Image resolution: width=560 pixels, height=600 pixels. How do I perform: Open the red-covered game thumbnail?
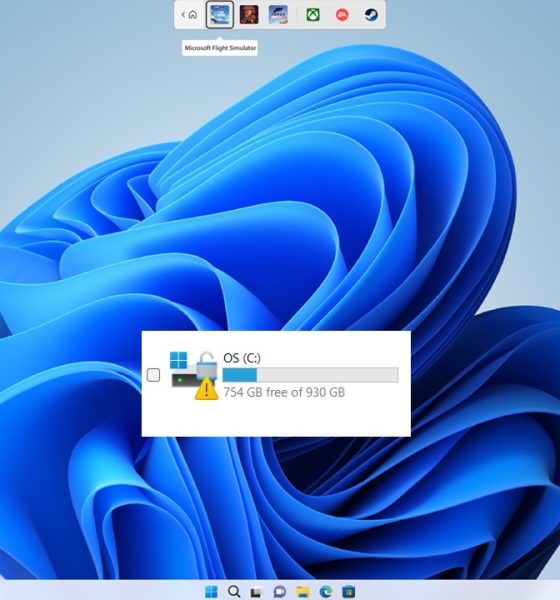coord(249,15)
